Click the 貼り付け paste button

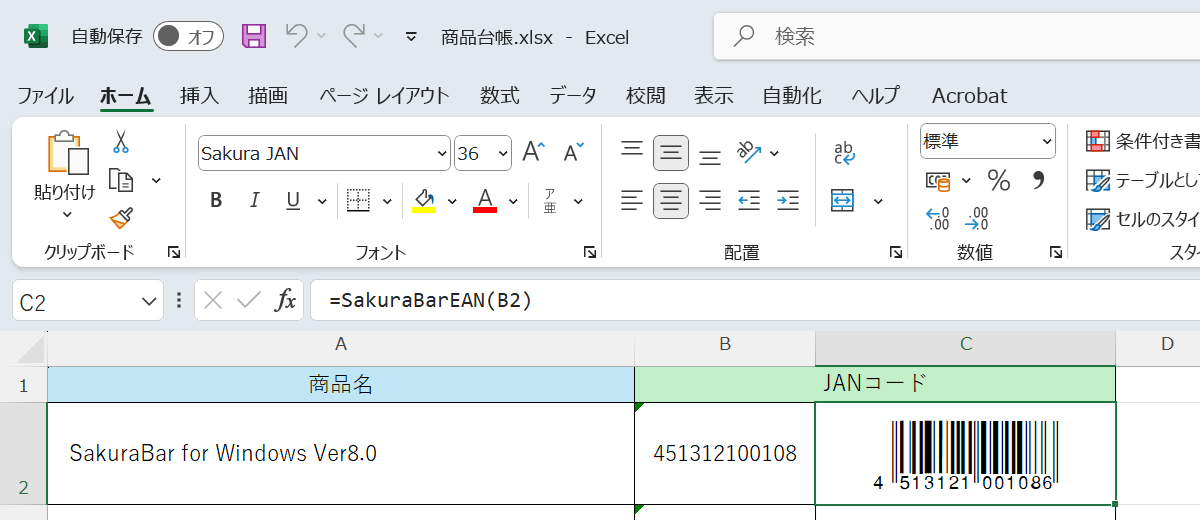coord(65,166)
